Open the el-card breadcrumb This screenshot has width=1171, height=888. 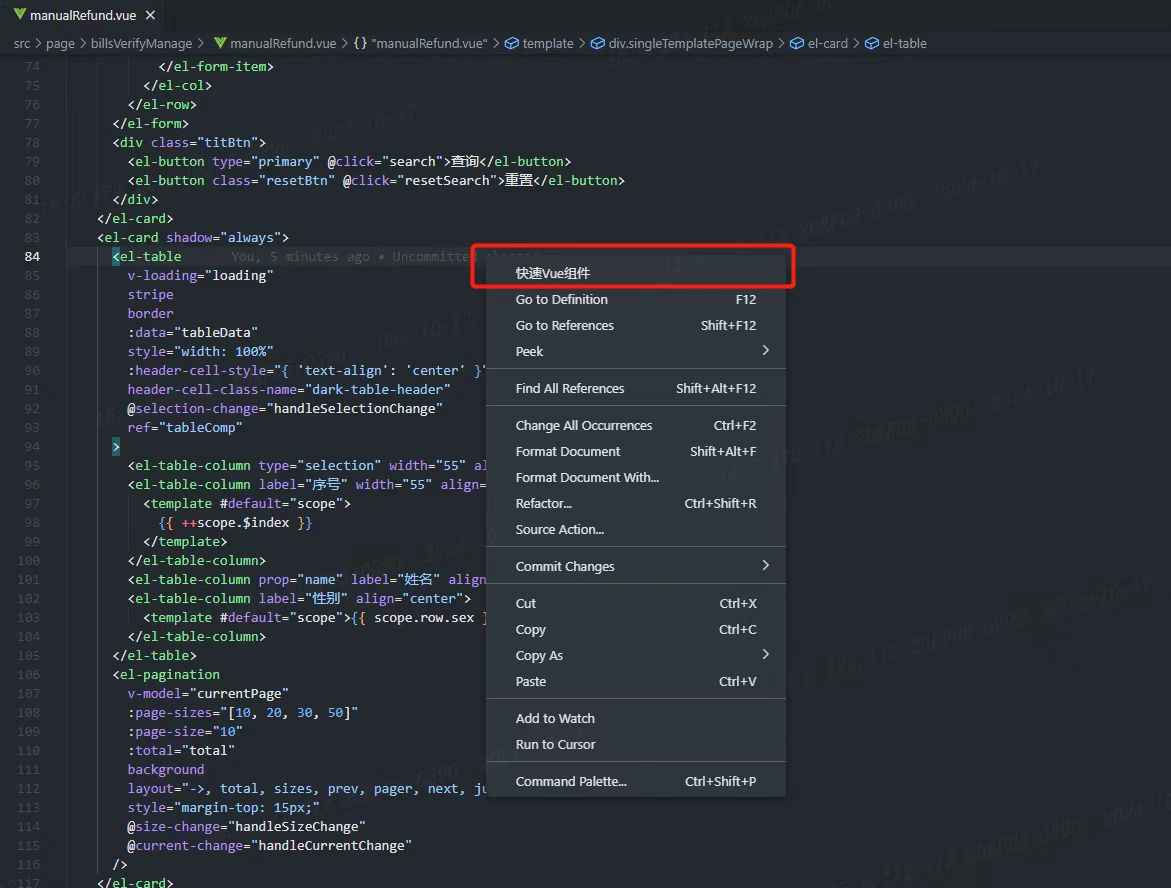(827, 43)
